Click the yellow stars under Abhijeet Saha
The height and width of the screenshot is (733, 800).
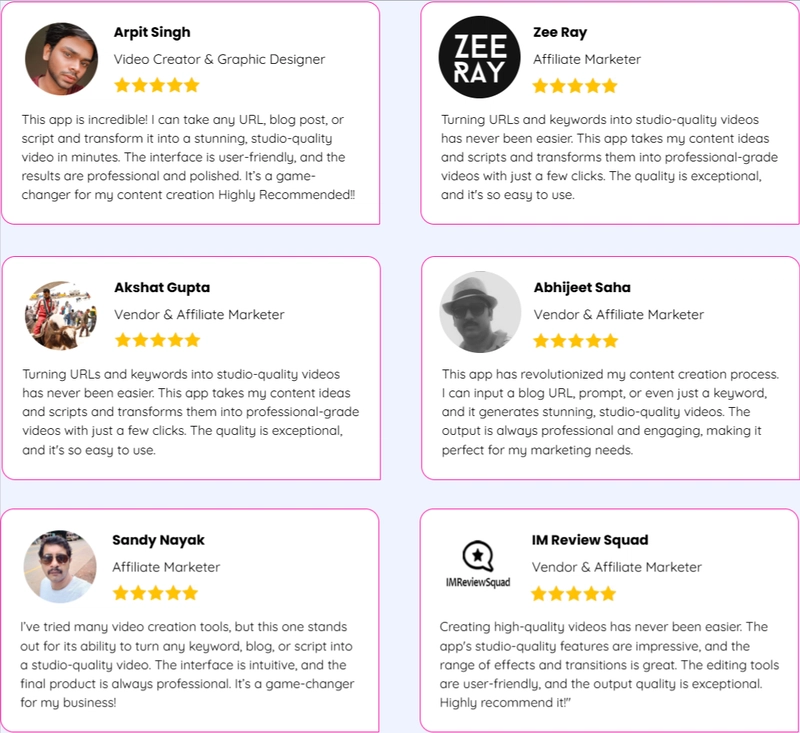coord(576,341)
